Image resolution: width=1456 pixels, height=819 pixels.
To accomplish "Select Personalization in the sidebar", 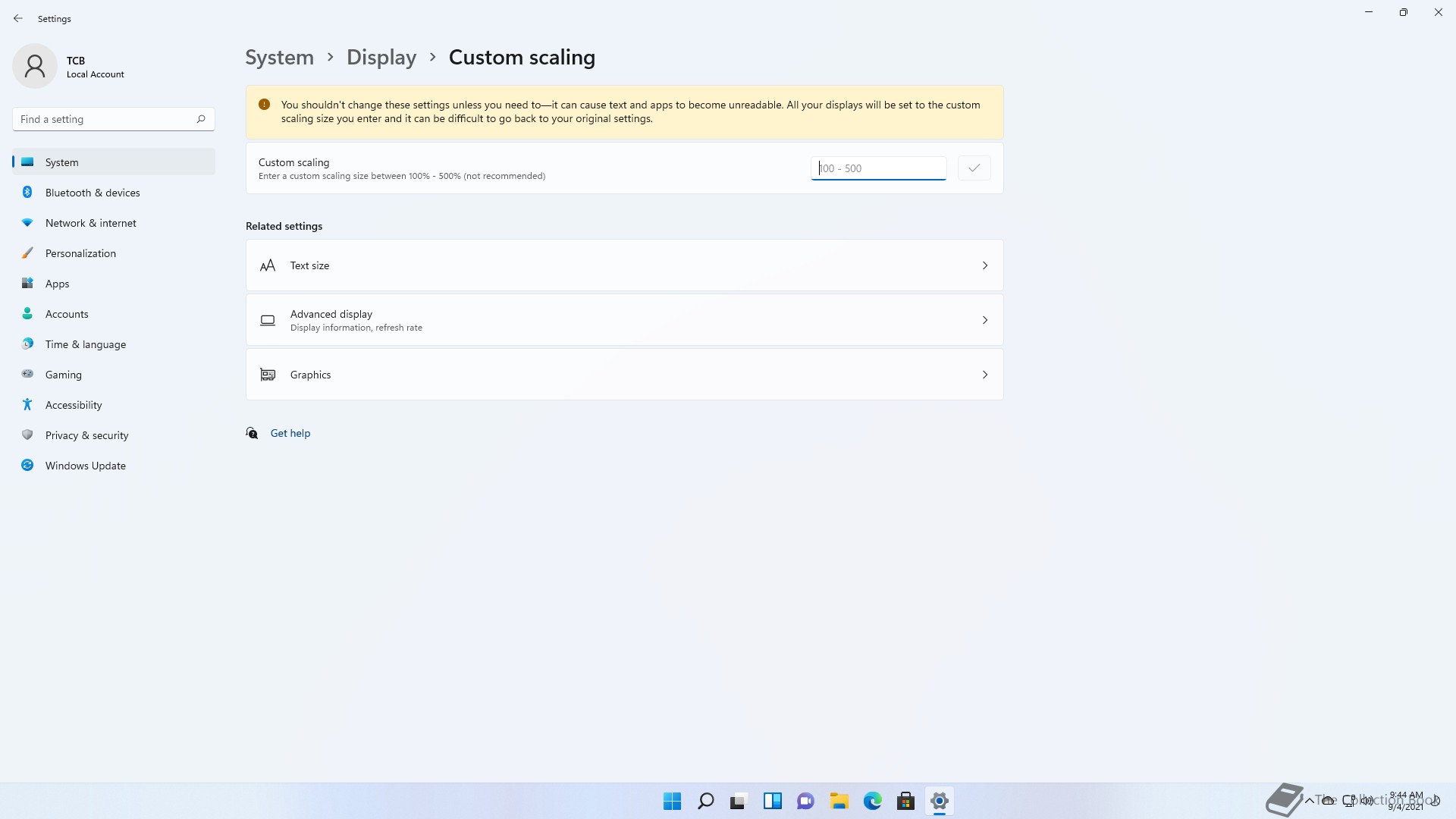I will tap(80, 253).
